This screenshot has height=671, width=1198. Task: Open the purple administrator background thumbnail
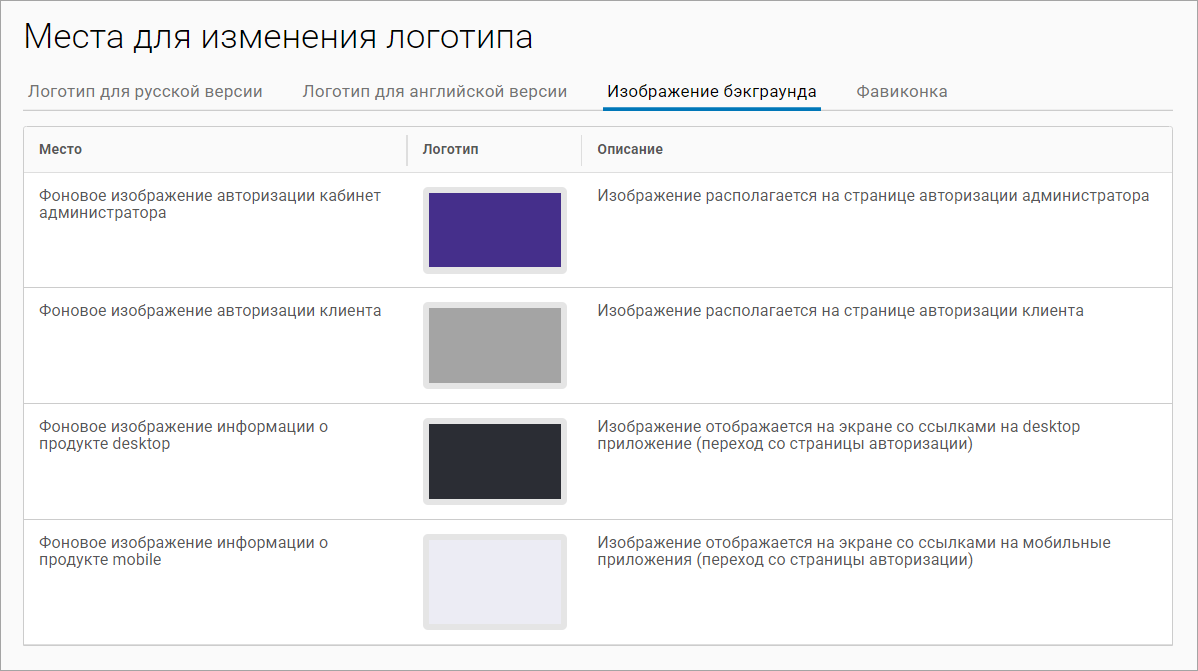click(494, 230)
